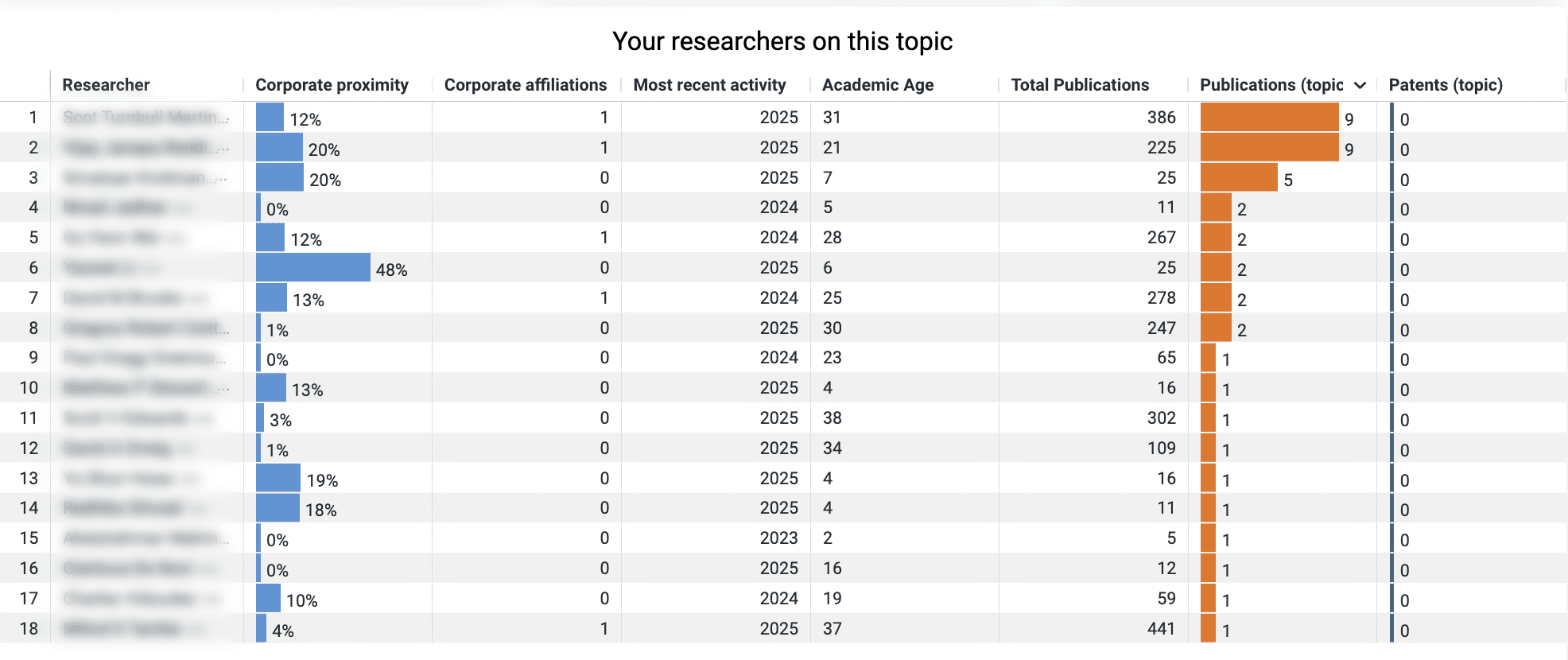Sort table by Researcher column header
Image resolution: width=1568 pixels, height=660 pixels.
106,85
